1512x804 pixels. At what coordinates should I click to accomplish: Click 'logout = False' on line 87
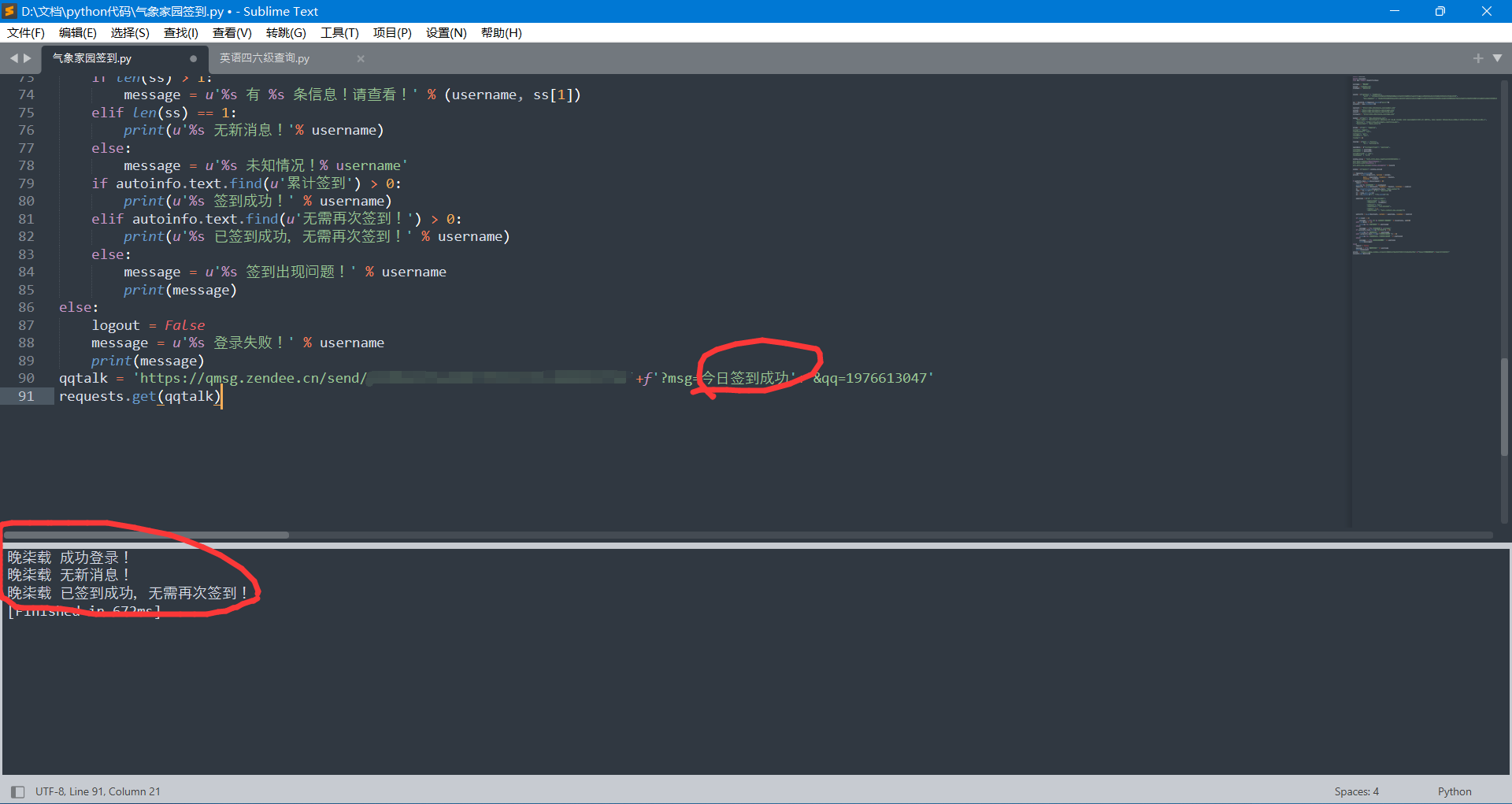(148, 325)
